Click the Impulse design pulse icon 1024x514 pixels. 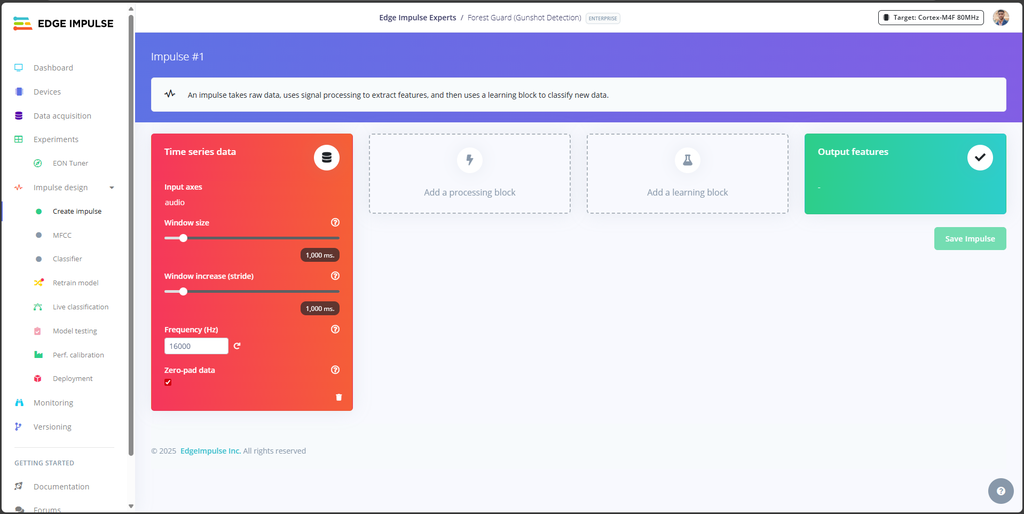tap(19, 187)
